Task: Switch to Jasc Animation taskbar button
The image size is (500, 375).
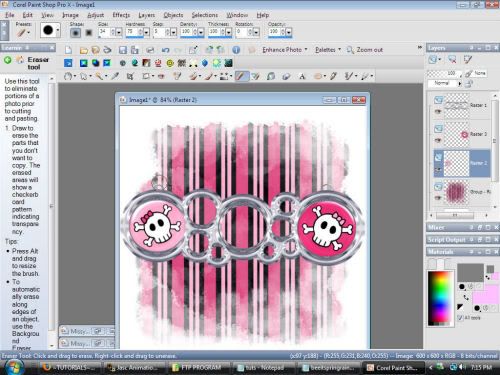Action: pos(133,367)
